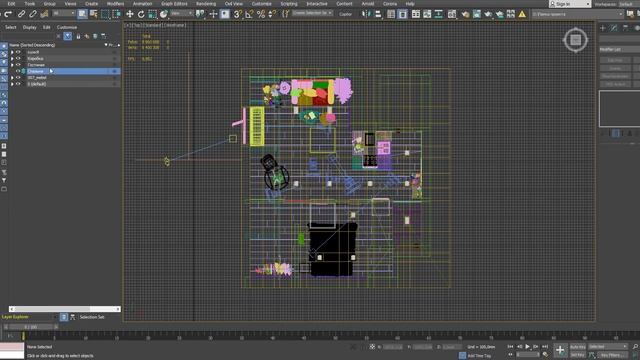Toggle the Percent Snap icon
The image size is (640, 360).
[261, 14]
